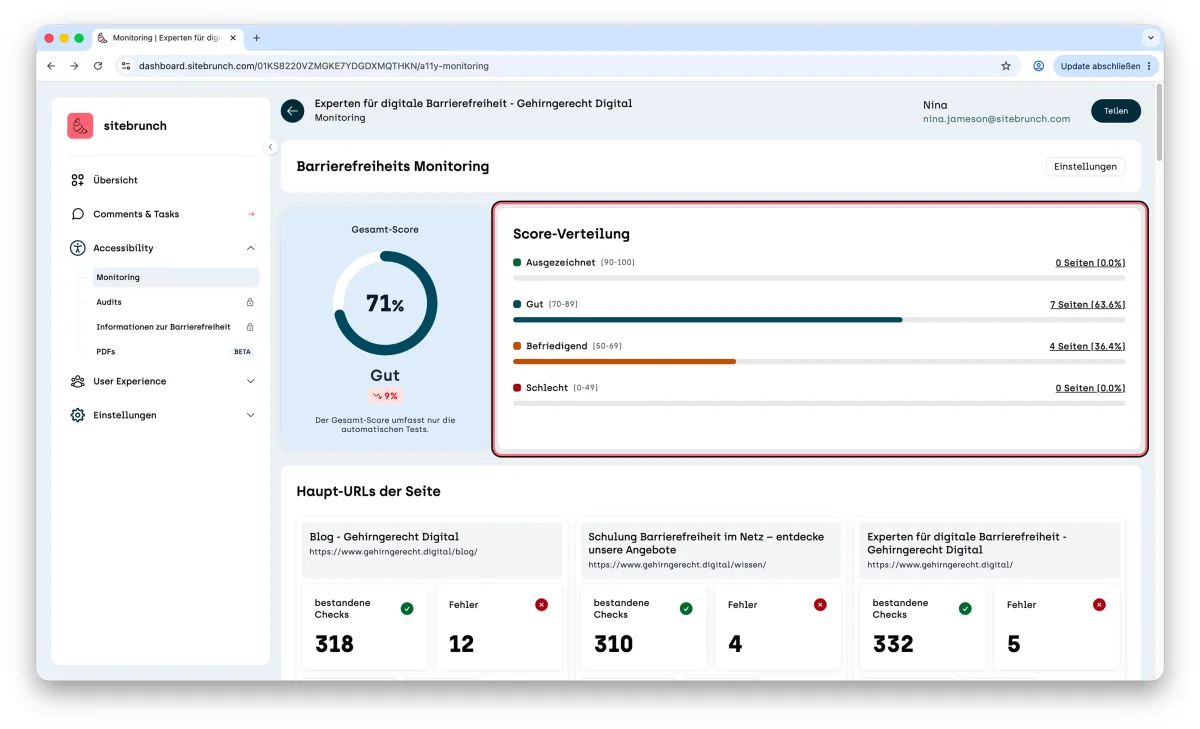Click the lock icon next to Audits
1200x729 pixels.
pyautogui.click(x=250, y=302)
